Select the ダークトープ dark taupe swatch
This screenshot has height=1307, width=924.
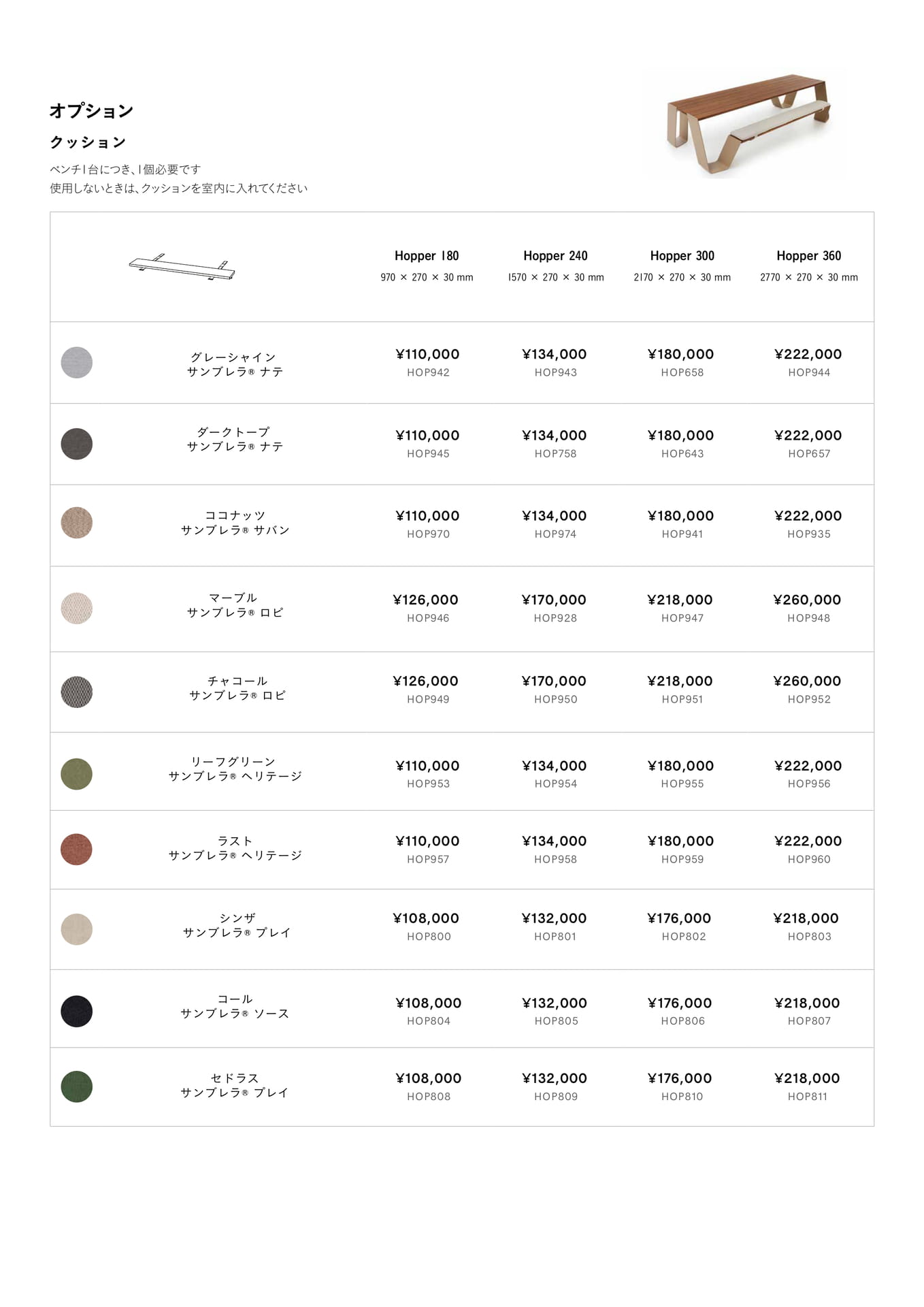[77, 444]
